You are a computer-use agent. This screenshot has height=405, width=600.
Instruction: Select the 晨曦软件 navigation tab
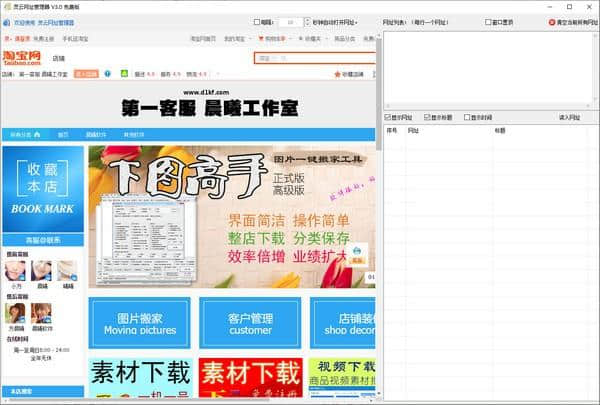(x=95, y=133)
